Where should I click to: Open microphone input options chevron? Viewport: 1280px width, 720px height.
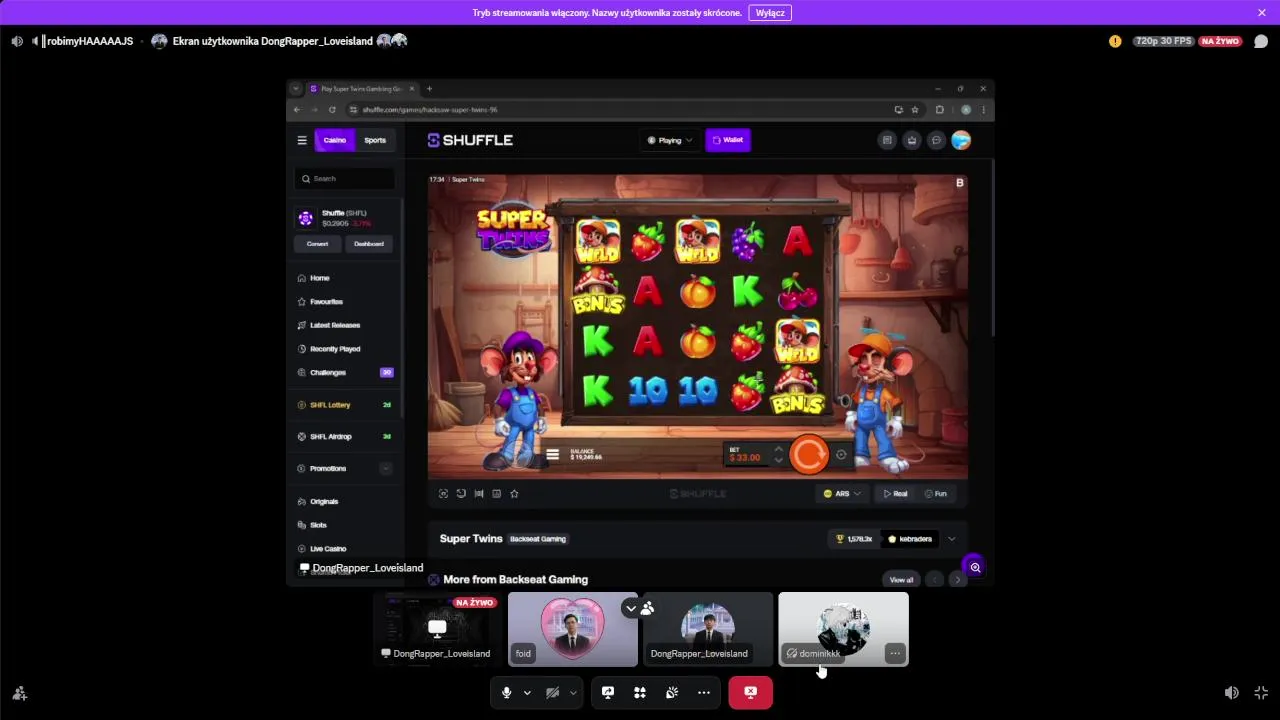tap(527, 693)
